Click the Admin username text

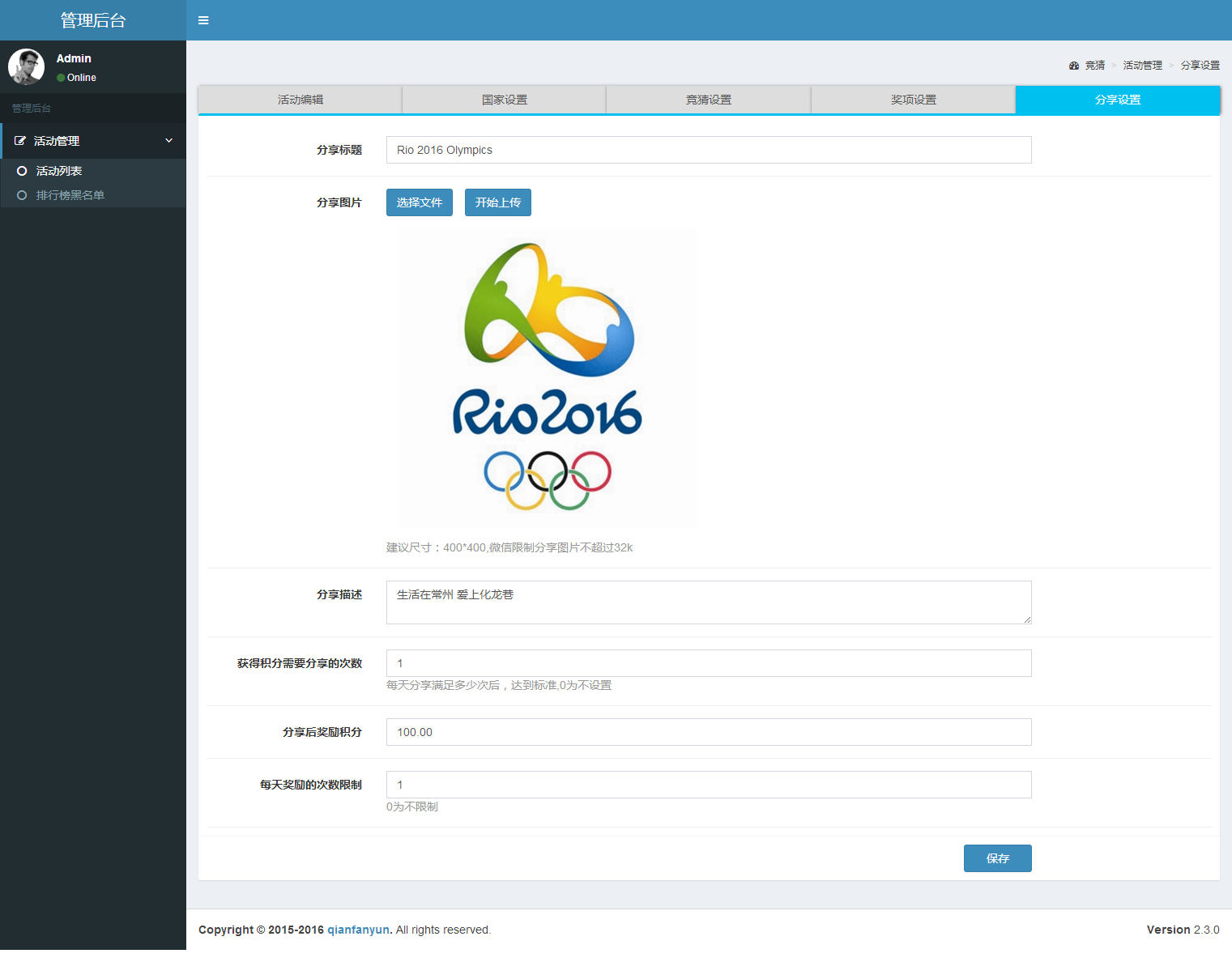74,58
